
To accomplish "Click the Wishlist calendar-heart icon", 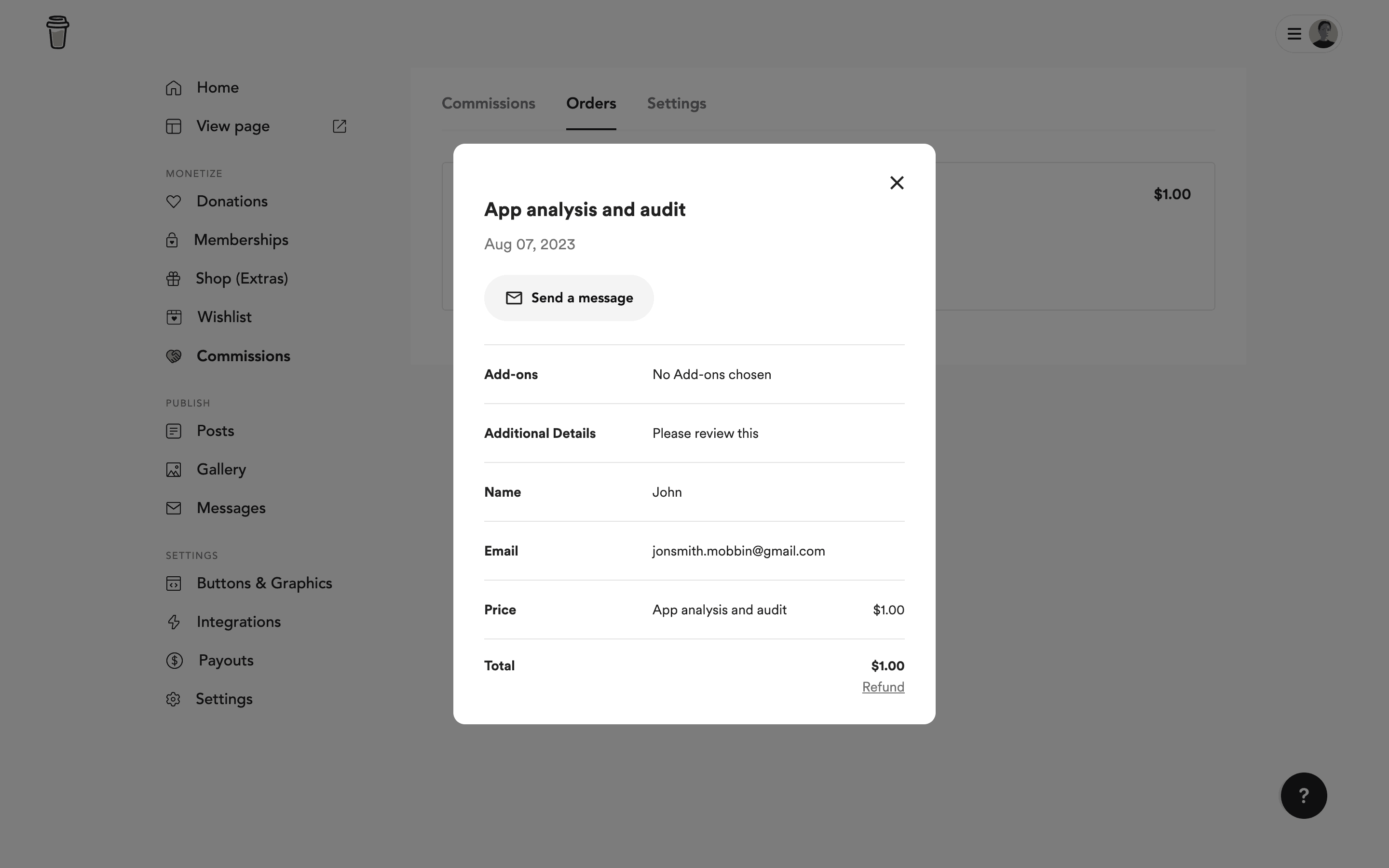I will tap(174, 317).
